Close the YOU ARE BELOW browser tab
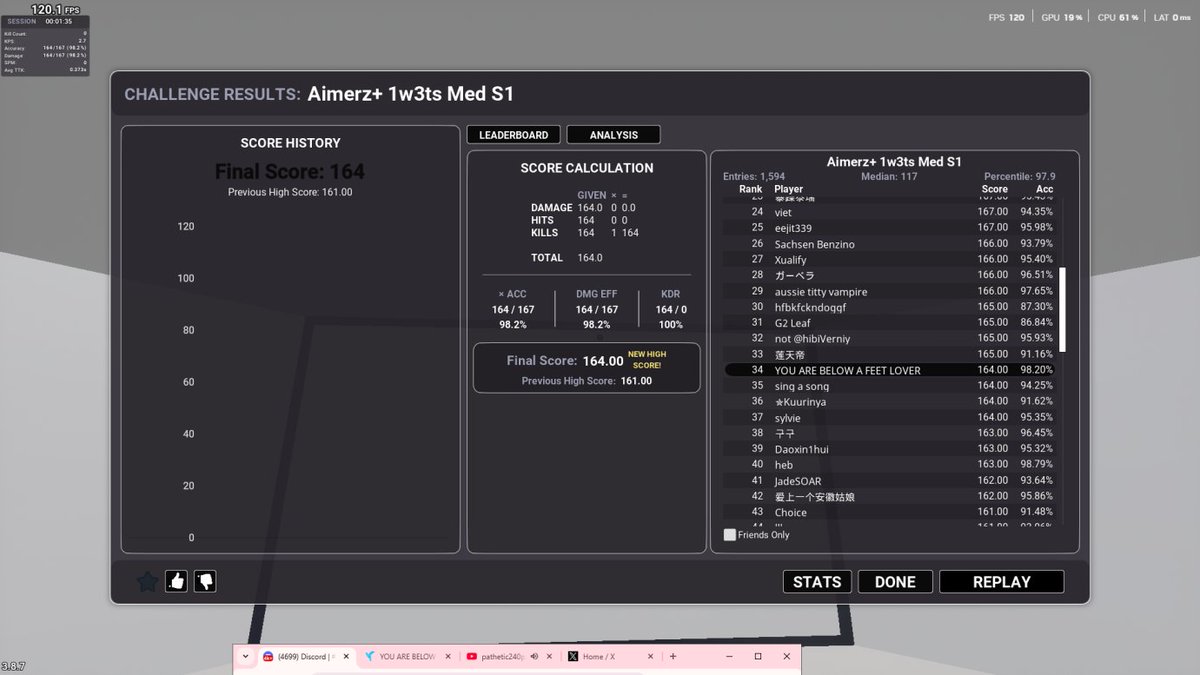This screenshot has width=1200, height=675. coord(447,656)
